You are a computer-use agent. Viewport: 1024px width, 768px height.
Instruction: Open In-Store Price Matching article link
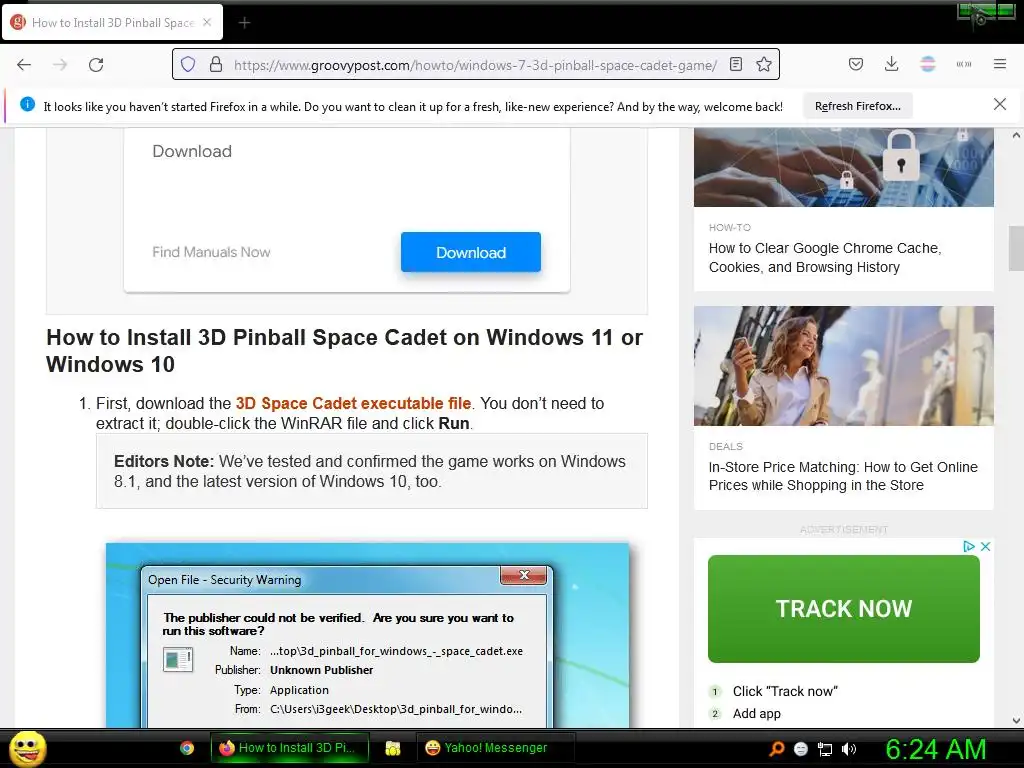click(x=843, y=476)
